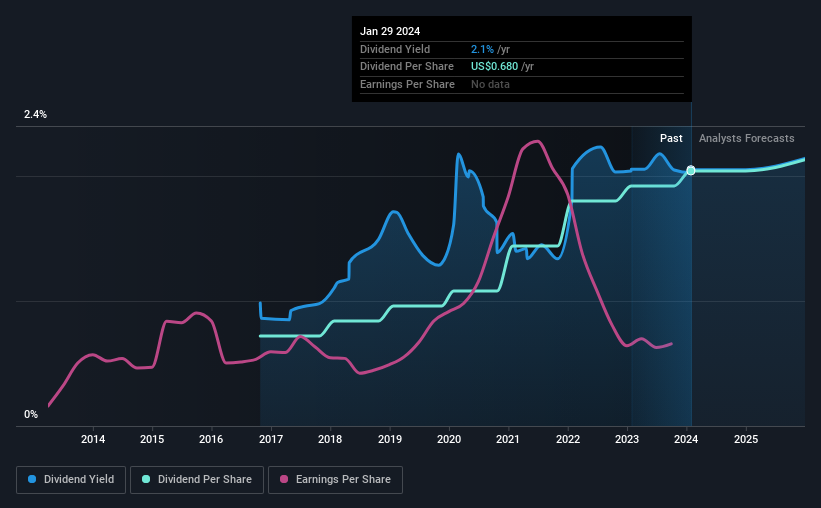821x508 pixels.
Task: Click the 2017 year label on the axis
Action: pyautogui.click(x=271, y=439)
